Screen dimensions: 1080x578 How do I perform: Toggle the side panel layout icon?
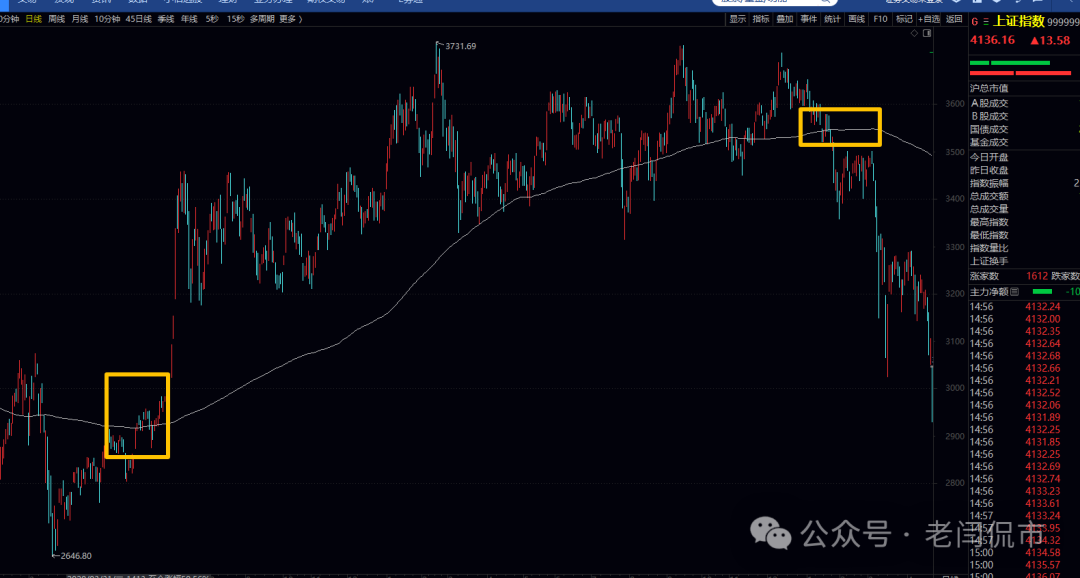[x=927, y=33]
